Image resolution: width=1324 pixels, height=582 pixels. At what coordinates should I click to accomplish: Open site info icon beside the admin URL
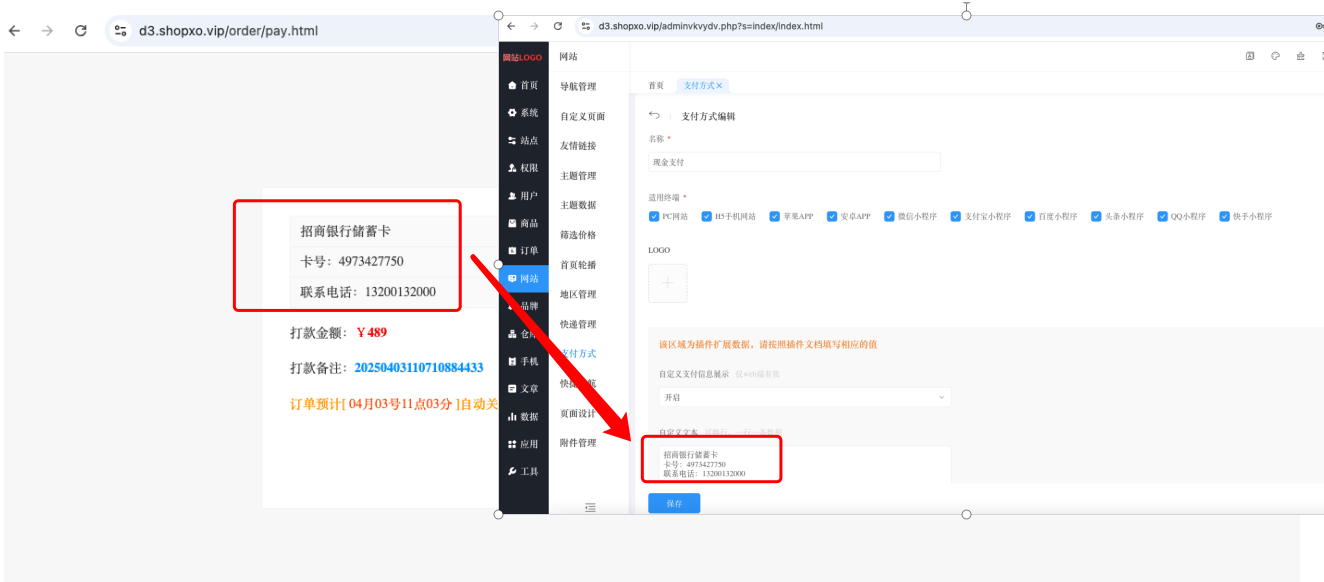587,26
